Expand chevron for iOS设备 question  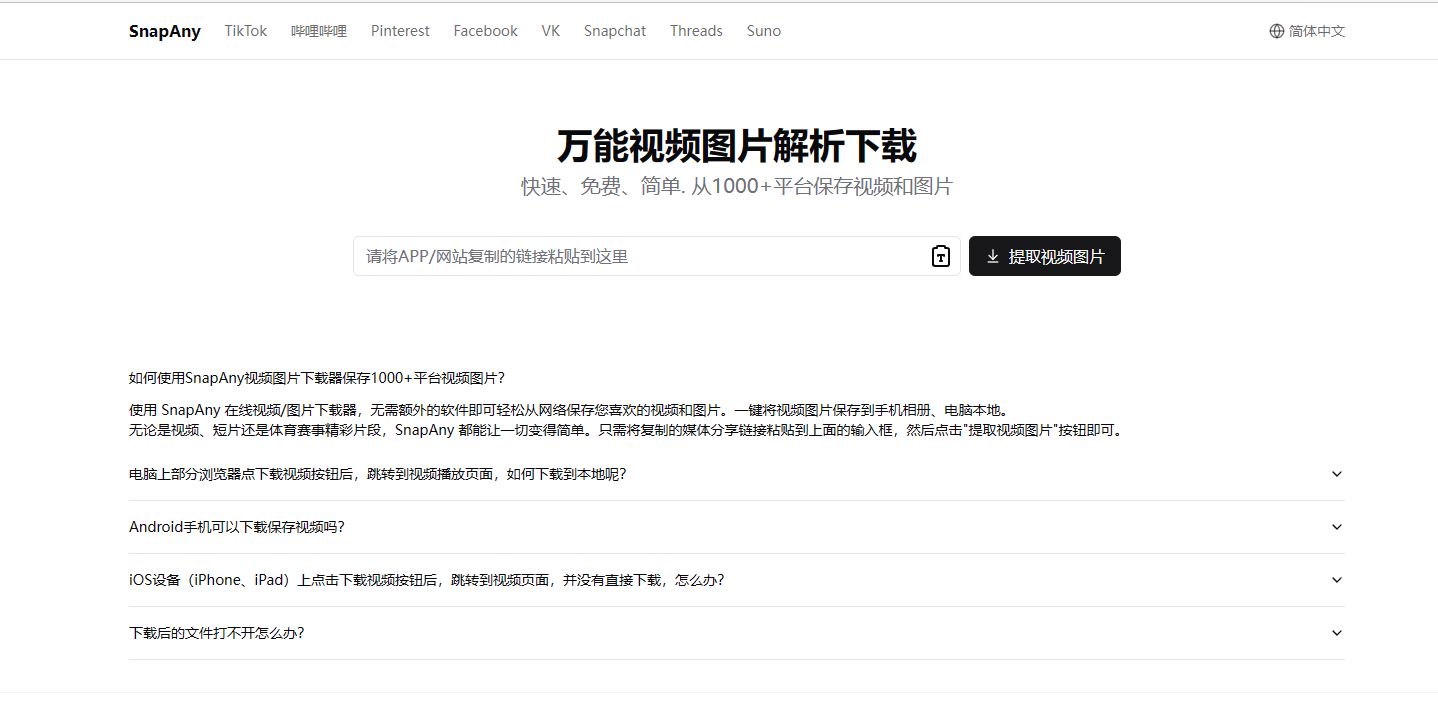coord(1337,580)
